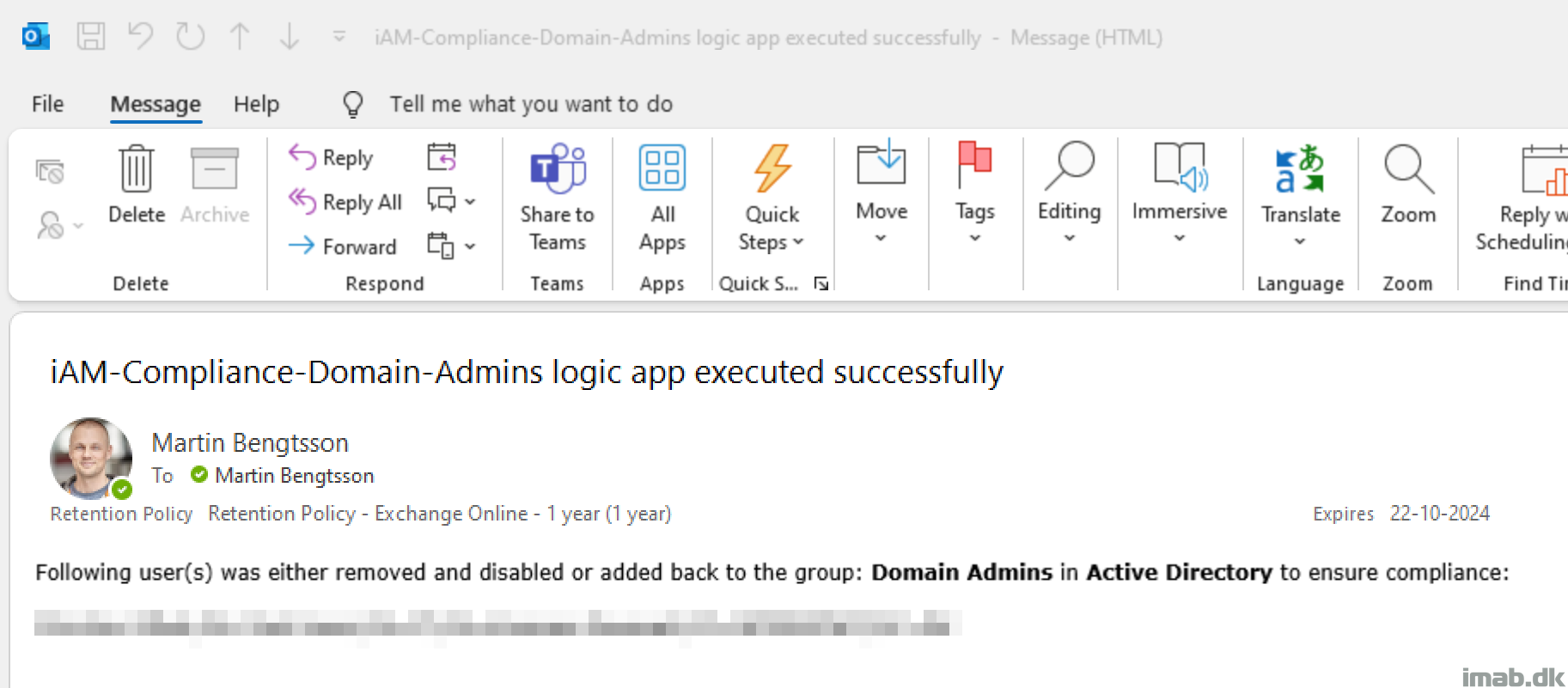
Task: Click sender name Martin Bengtsson
Action: pos(250,442)
